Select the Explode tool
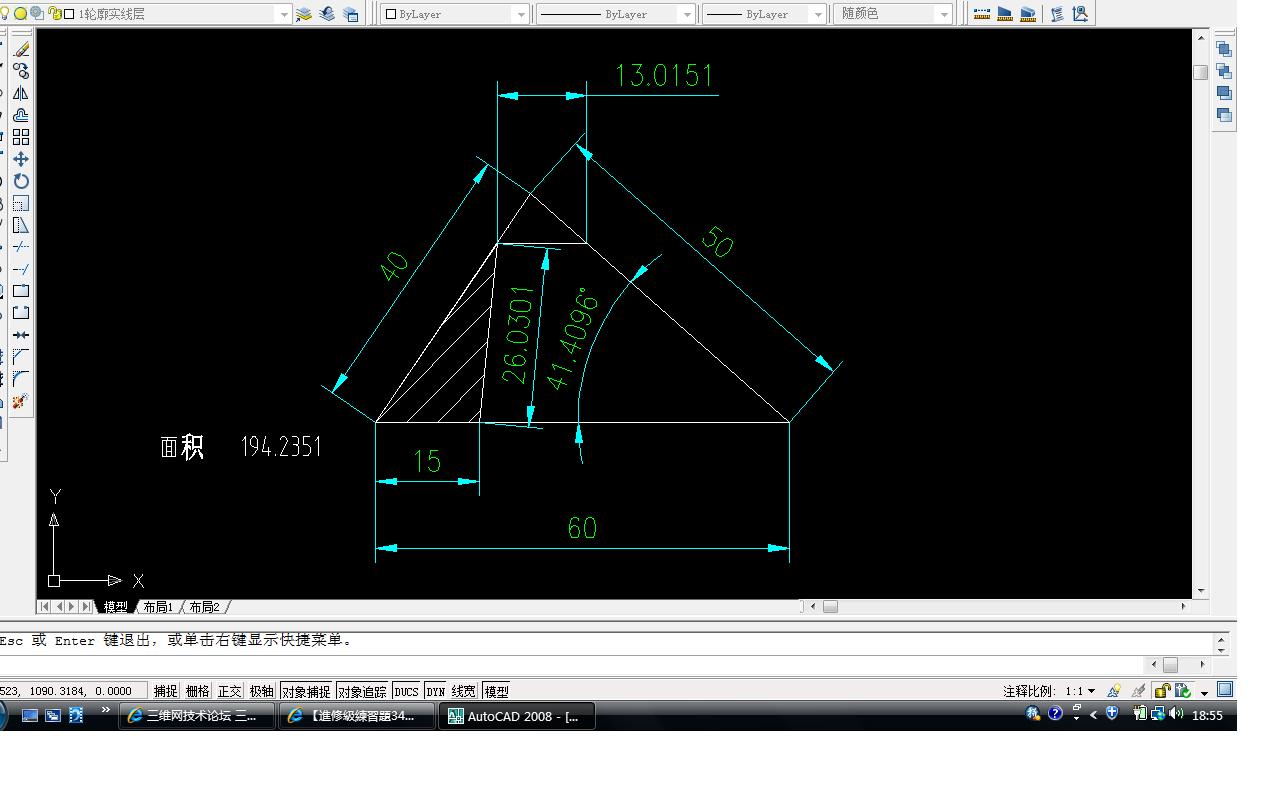This screenshot has height=800, width=1280. tap(21, 401)
